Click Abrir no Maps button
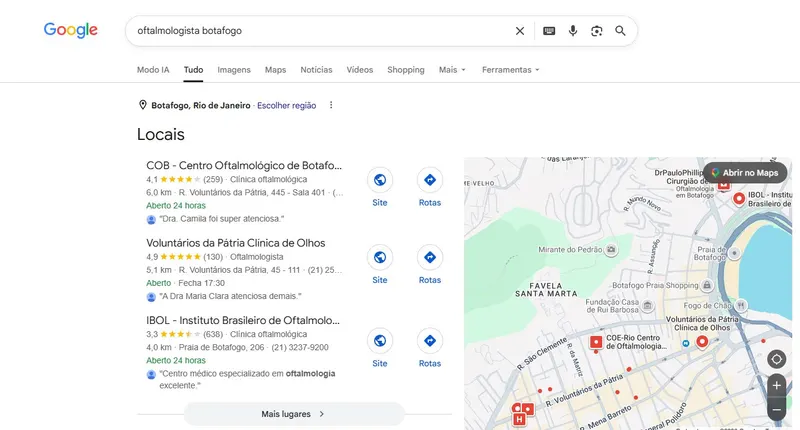This screenshot has height=430, width=800. coord(745,173)
